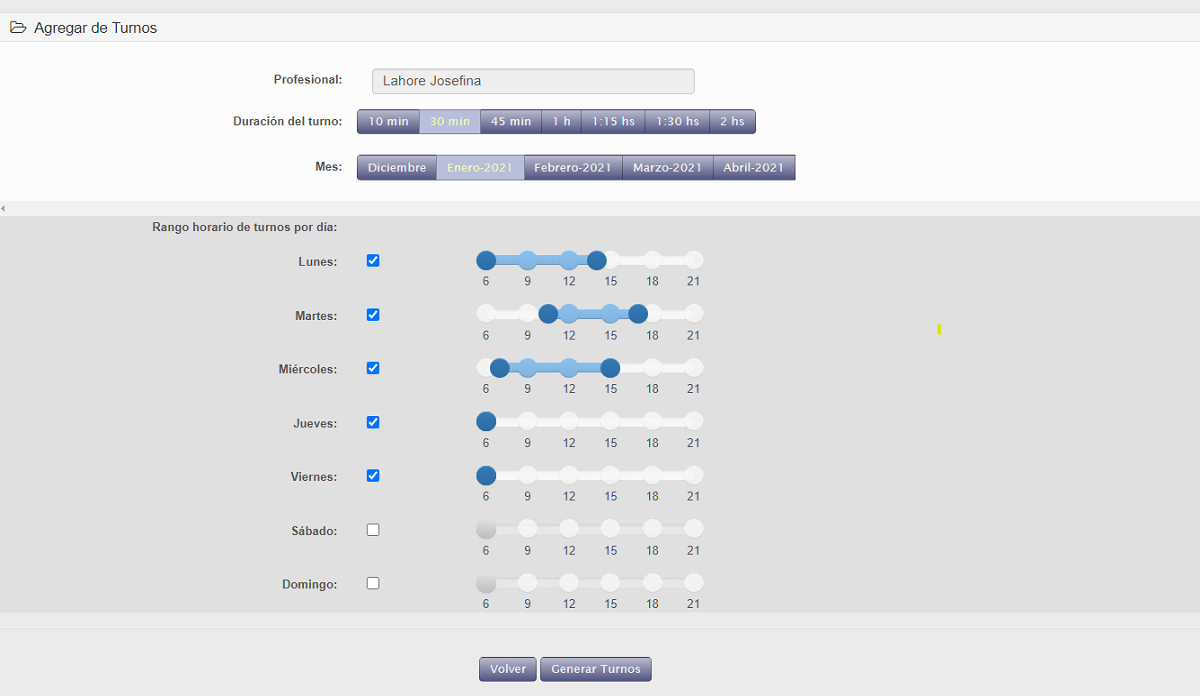Click the Rango horario de turnos por día label
Viewport: 1200px width, 696px height.
coord(245,227)
